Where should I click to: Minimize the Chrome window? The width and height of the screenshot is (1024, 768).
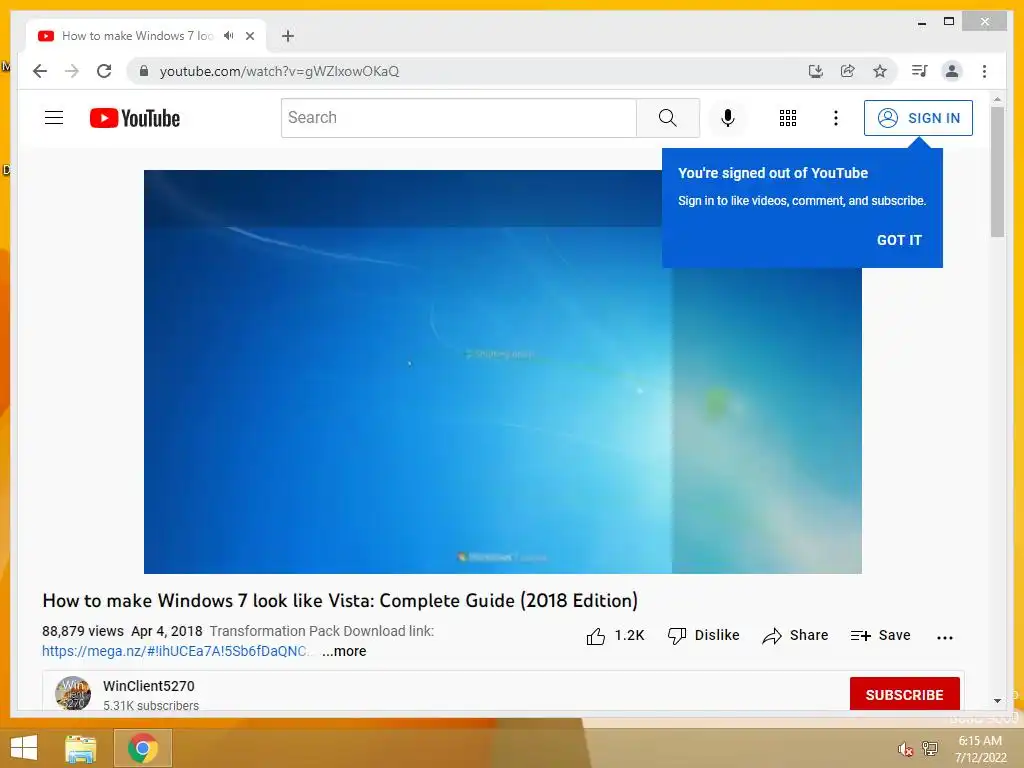click(921, 22)
